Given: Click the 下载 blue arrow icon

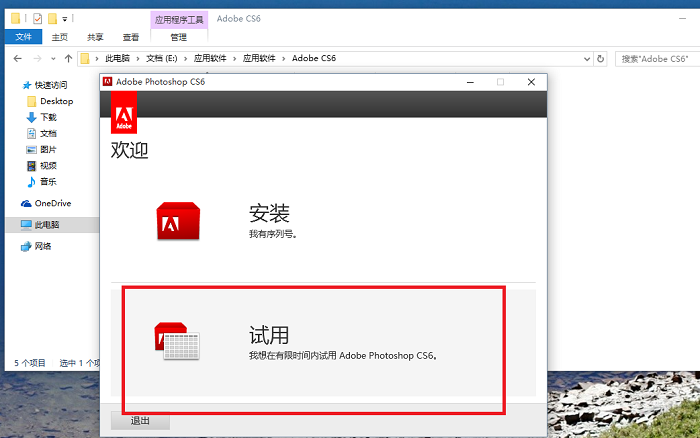Looking at the screenshot, I should tap(31, 117).
